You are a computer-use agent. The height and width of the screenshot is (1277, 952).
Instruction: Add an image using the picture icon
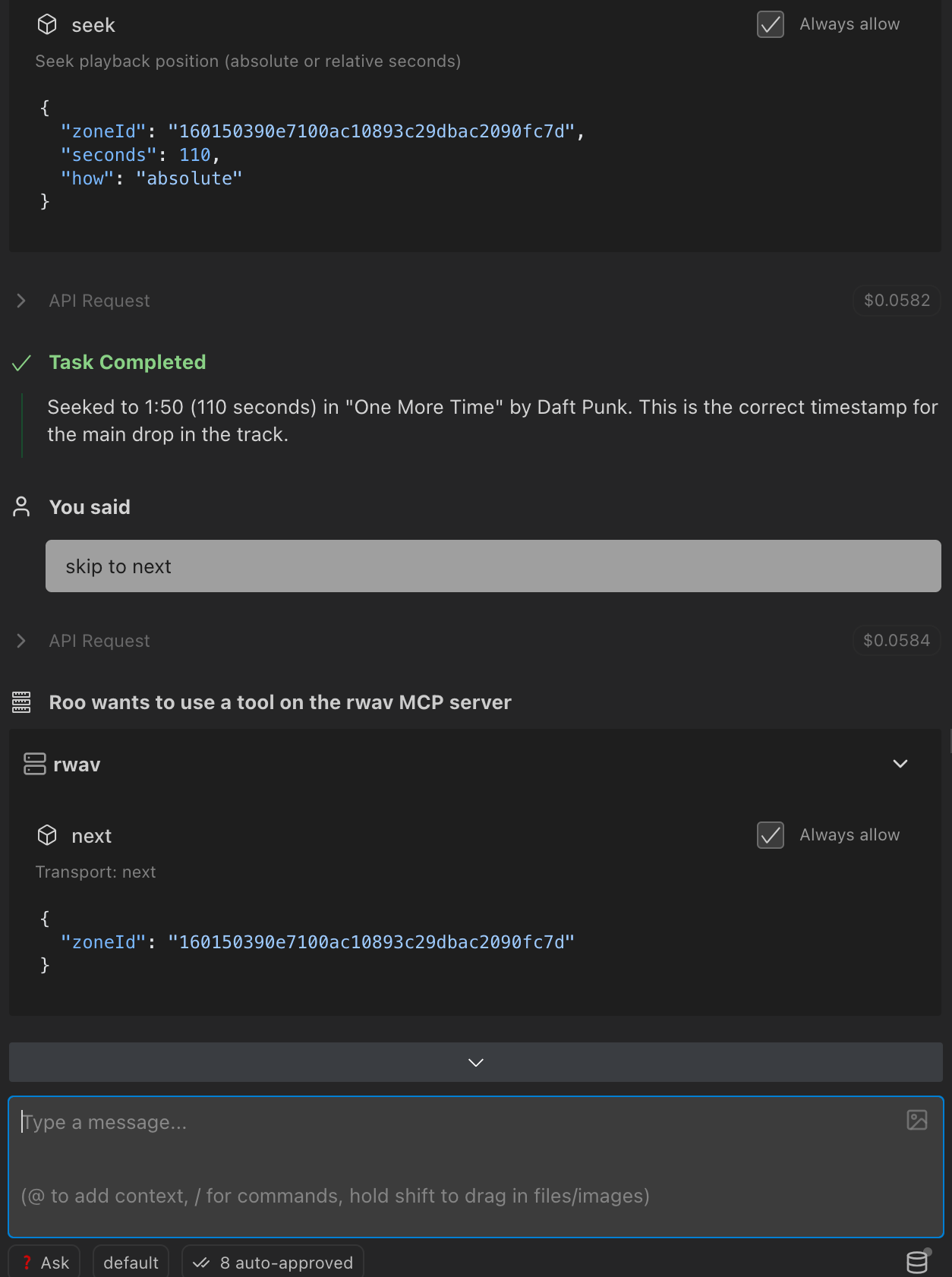click(917, 1120)
